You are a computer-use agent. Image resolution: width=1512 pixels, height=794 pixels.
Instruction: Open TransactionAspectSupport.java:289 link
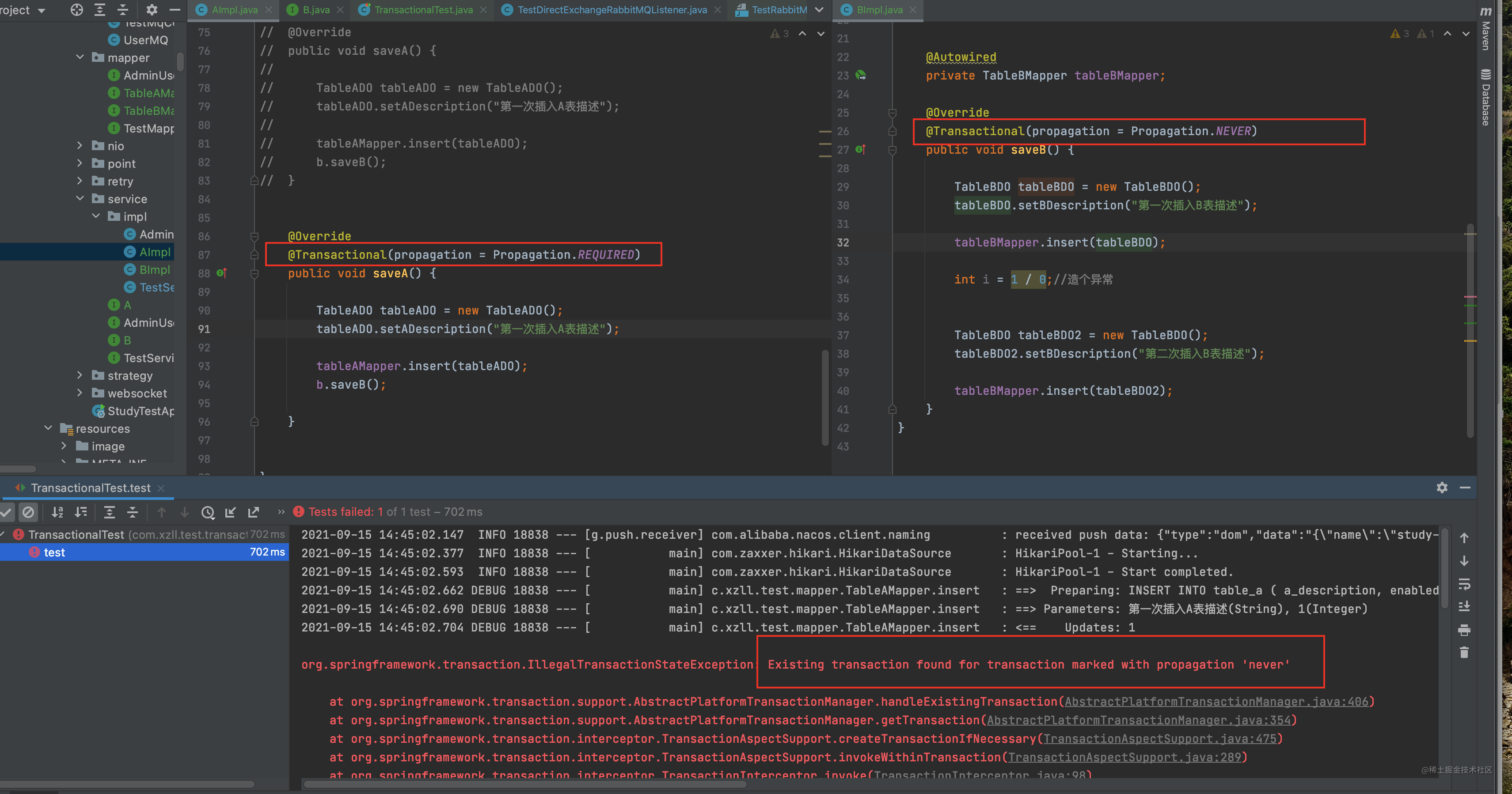click(x=1125, y=758)
